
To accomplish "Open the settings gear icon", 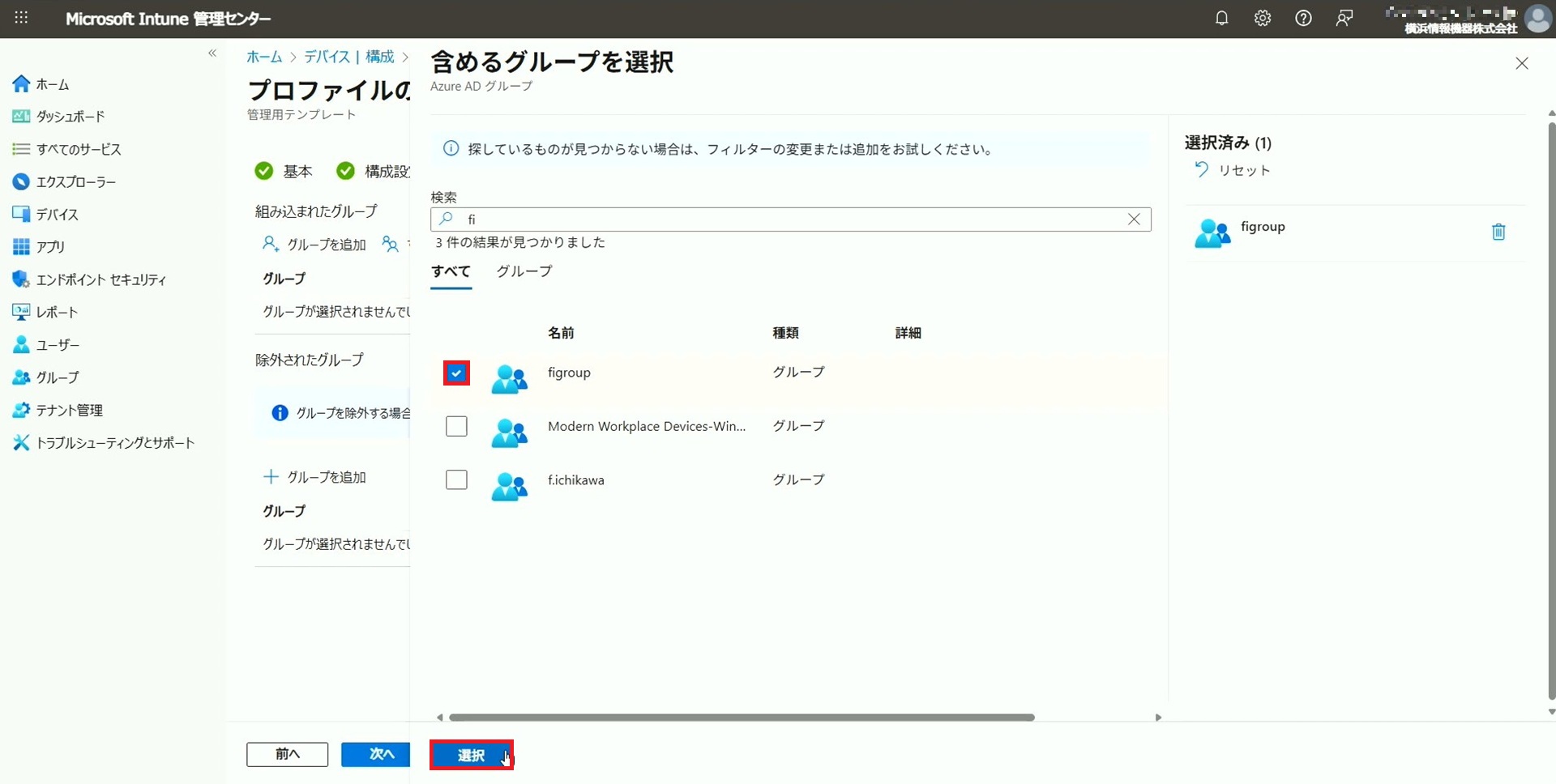I will (1263, 19).
